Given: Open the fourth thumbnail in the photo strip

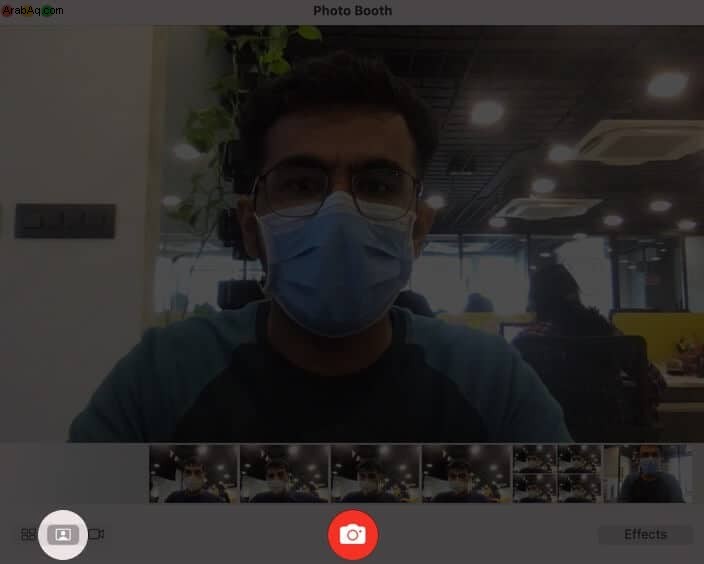Looking at the screenshot, I should (x=466, y=474).
